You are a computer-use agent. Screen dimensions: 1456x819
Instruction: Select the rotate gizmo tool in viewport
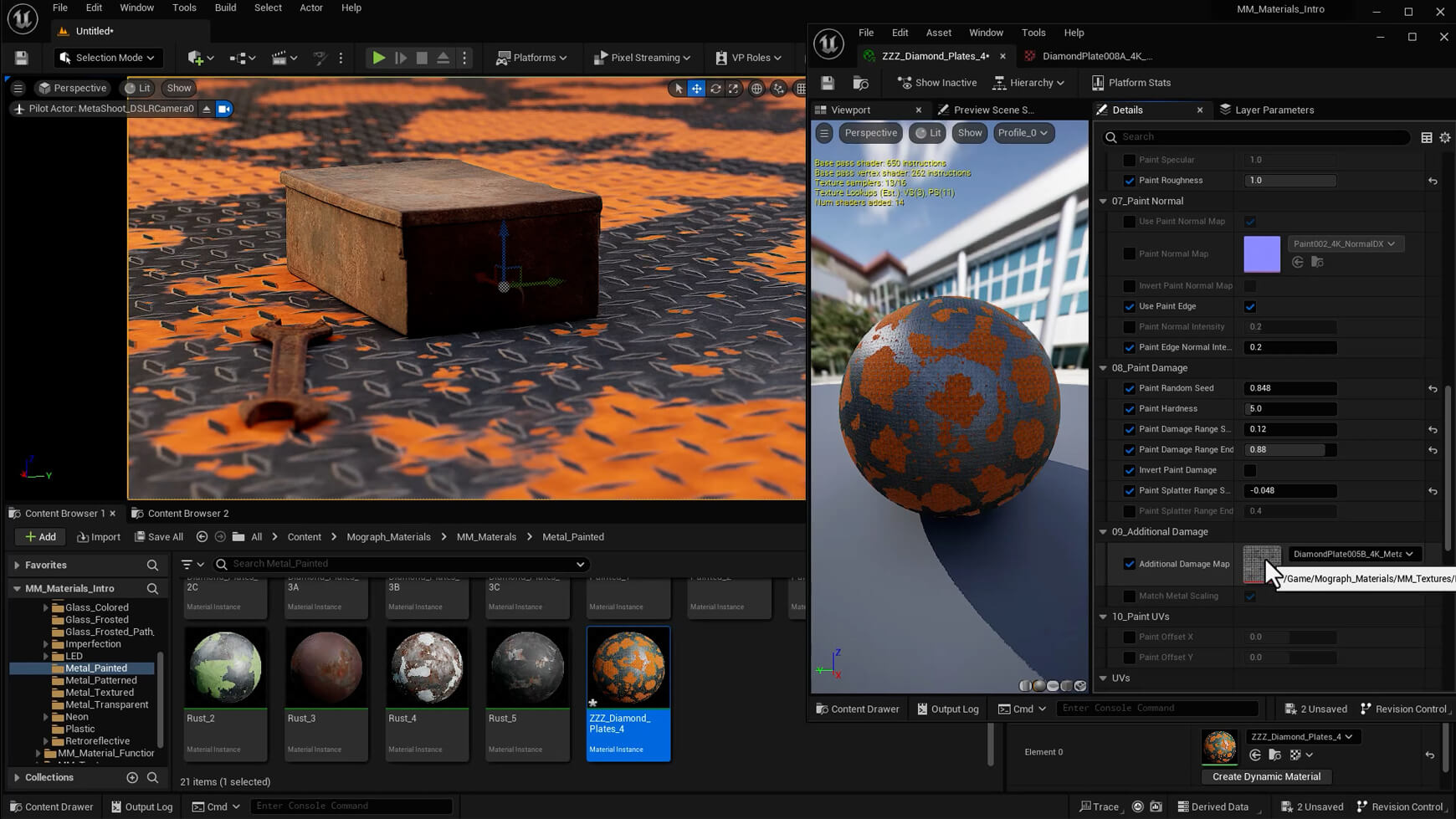tap(715, 89)
